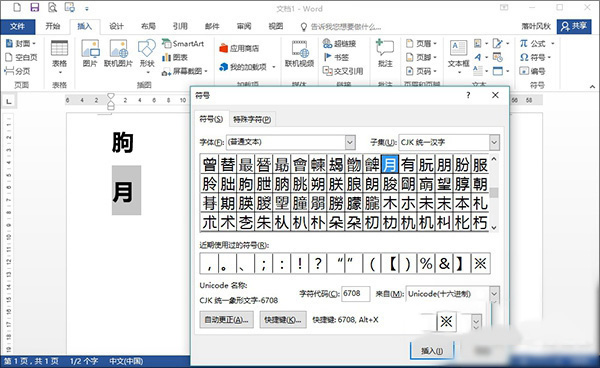The image size is (600, 368).
Task: Insert a cover page (封面)
Action: (x=21, y=44)
